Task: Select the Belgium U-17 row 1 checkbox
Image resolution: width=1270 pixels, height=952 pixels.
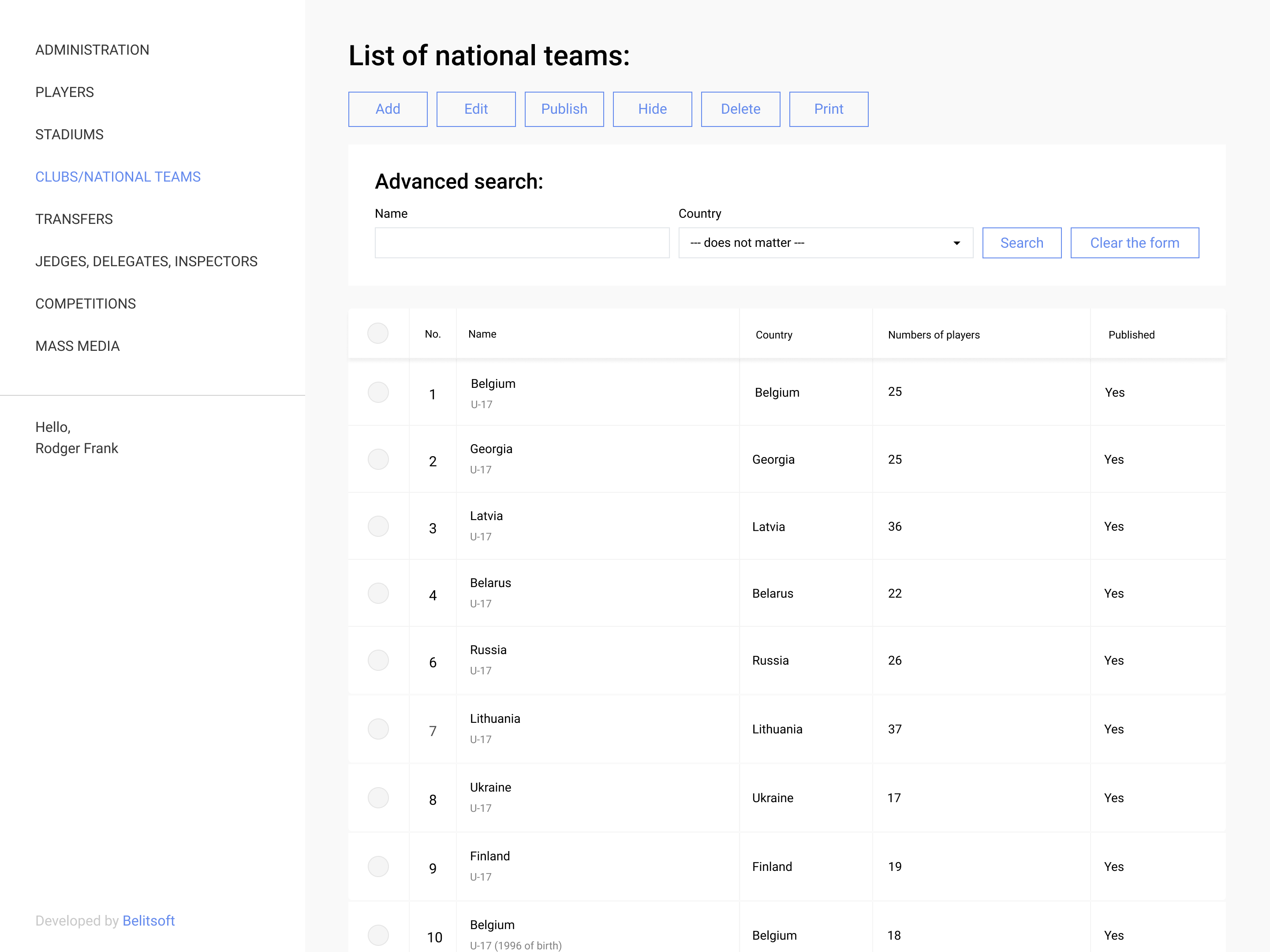Action: (378, 393)
